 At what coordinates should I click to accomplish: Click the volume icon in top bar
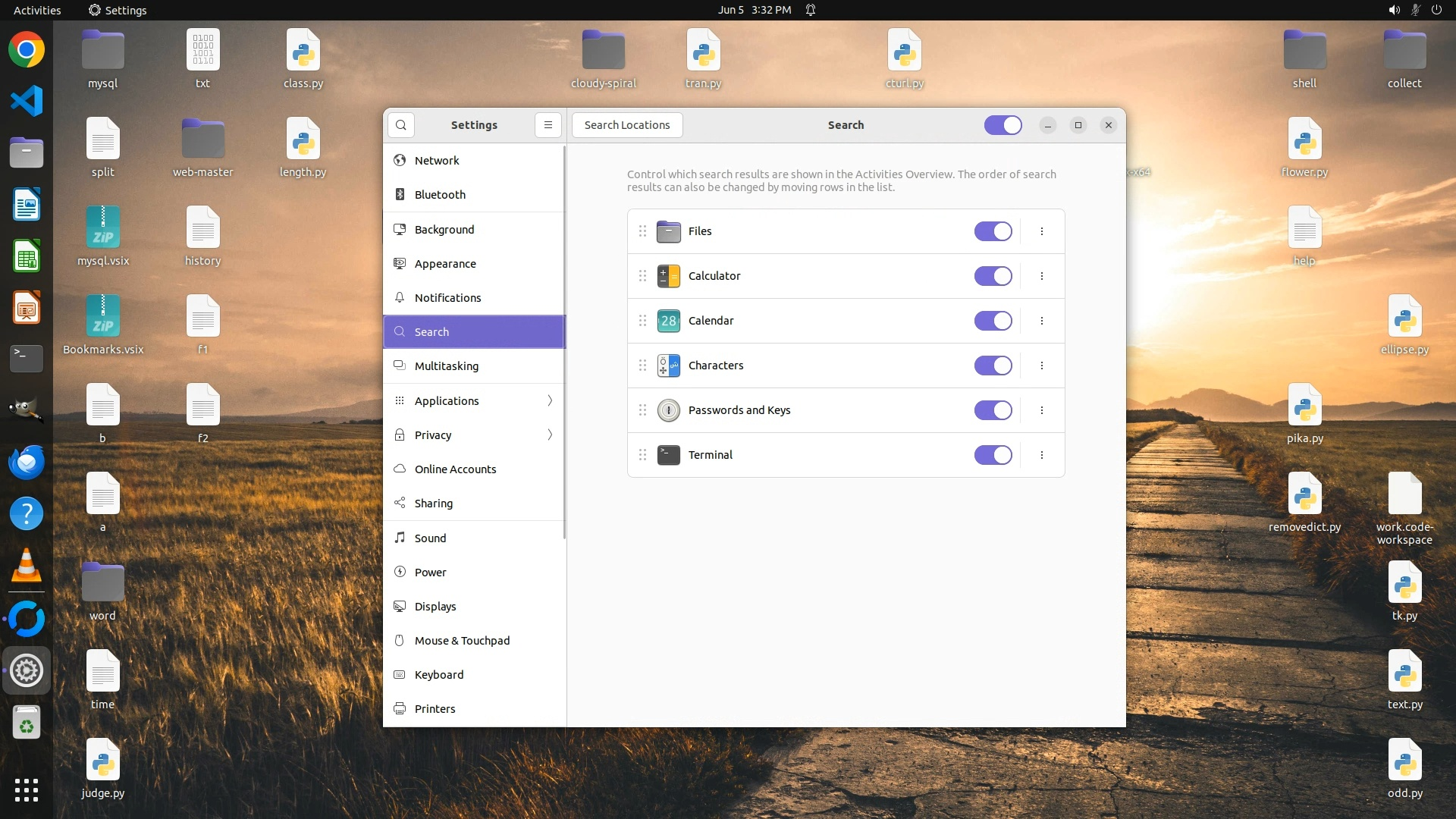click(x=1394, y=10)
